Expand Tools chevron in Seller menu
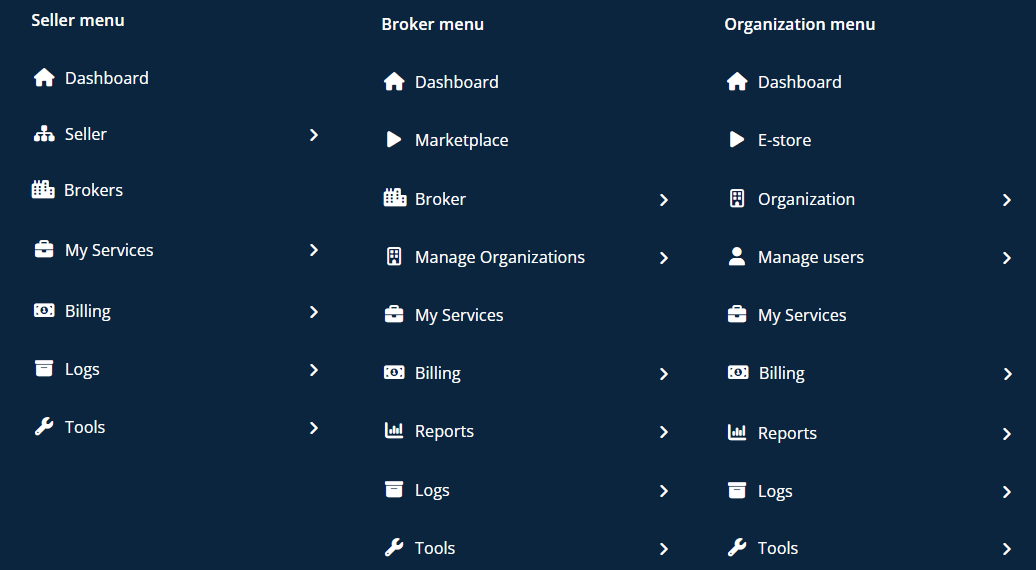This screenshot has width=1036, height=570. click(x=314, y=428)
